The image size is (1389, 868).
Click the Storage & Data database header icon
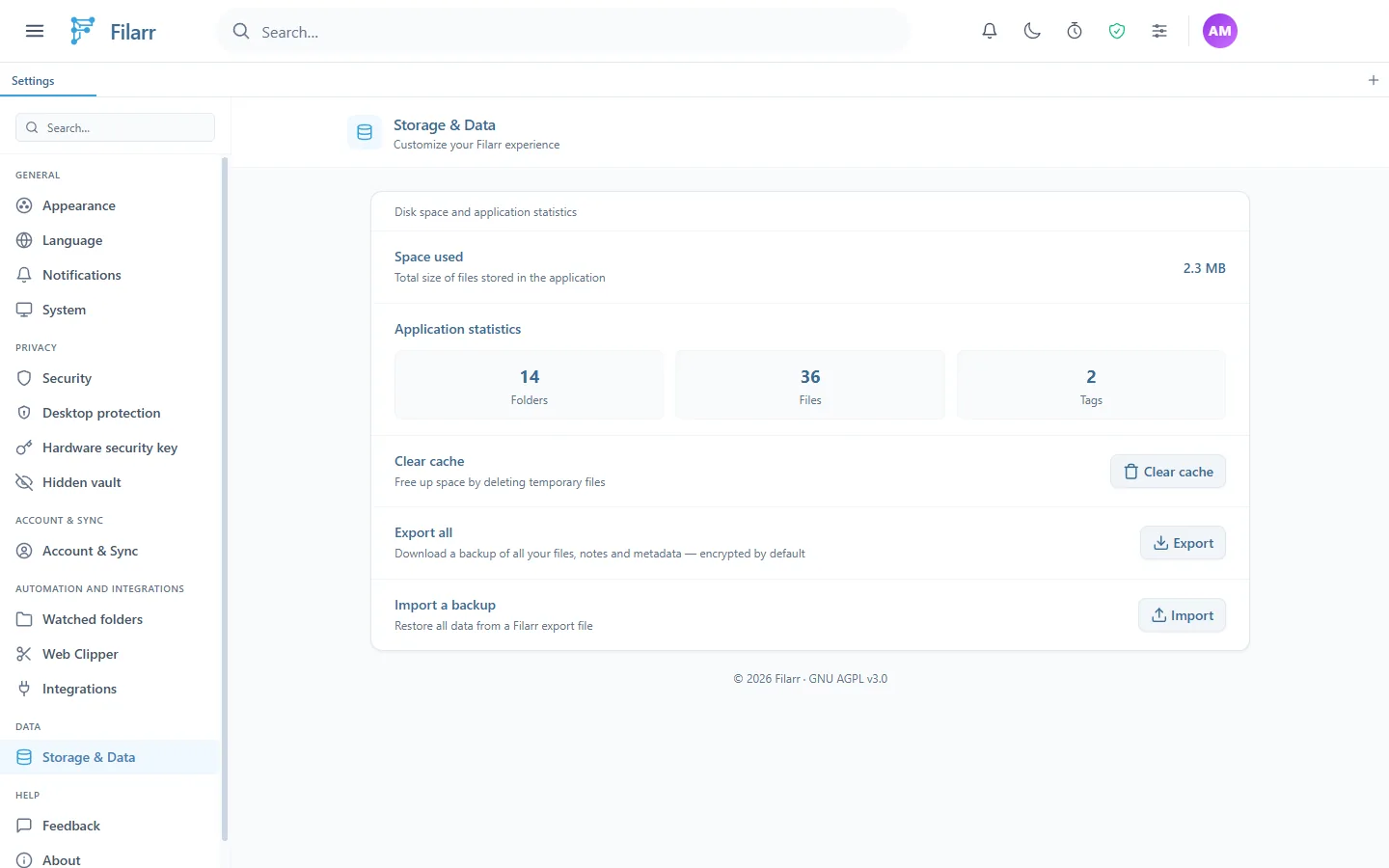pyautogui.click(x=365, y=133)
